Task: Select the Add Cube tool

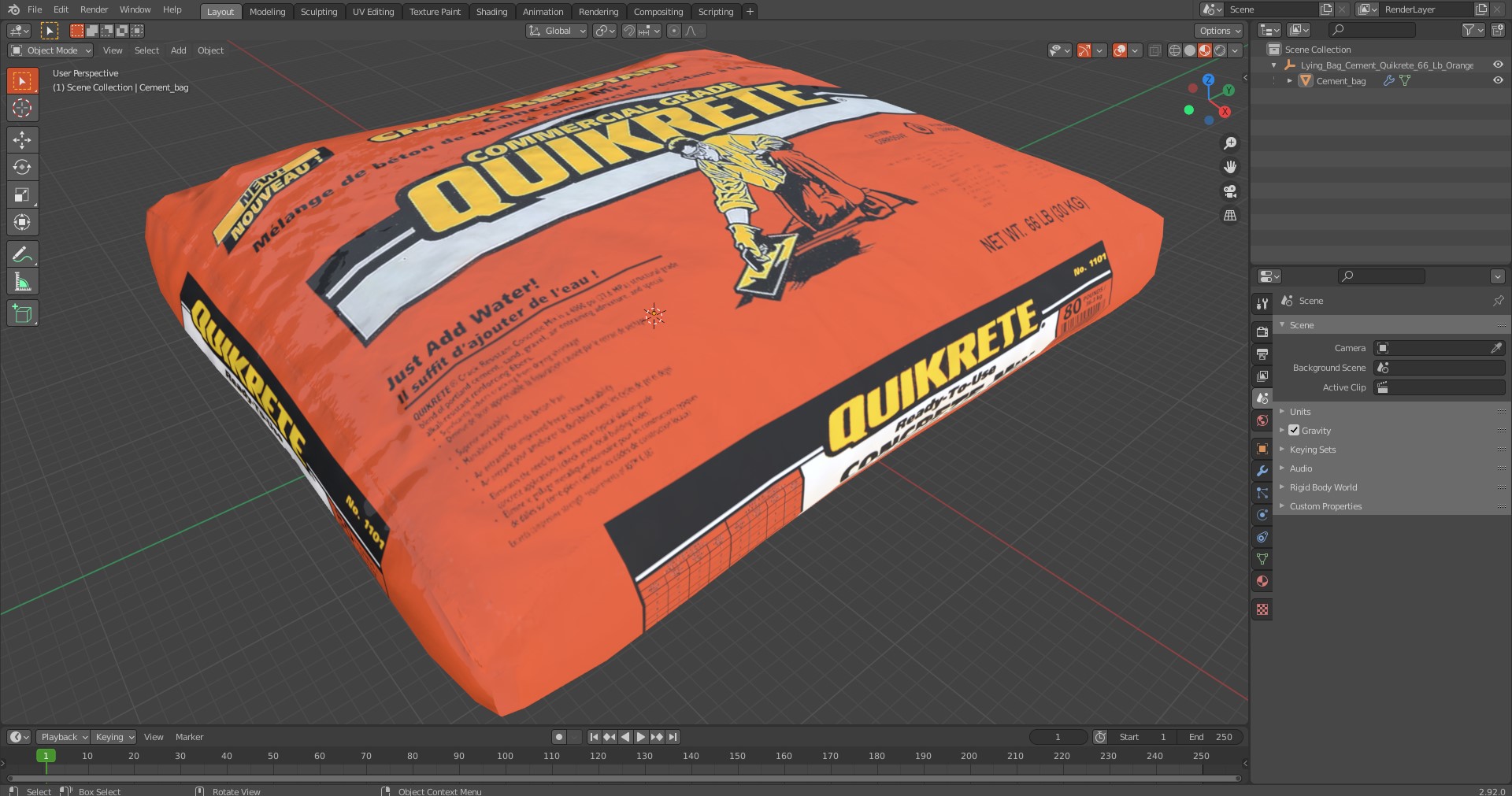Action: coord(22,313)
